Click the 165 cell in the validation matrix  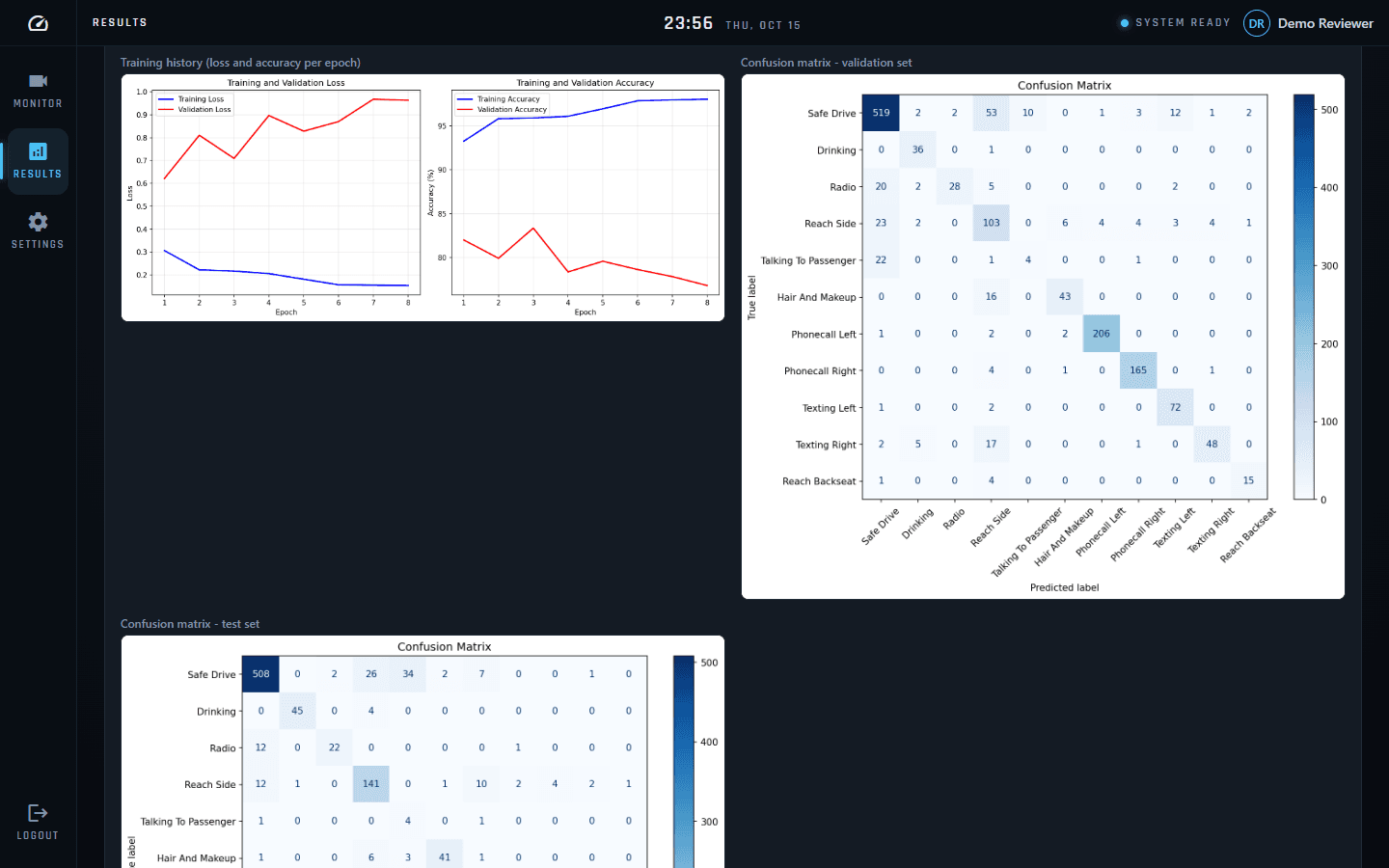point(1138,370)
